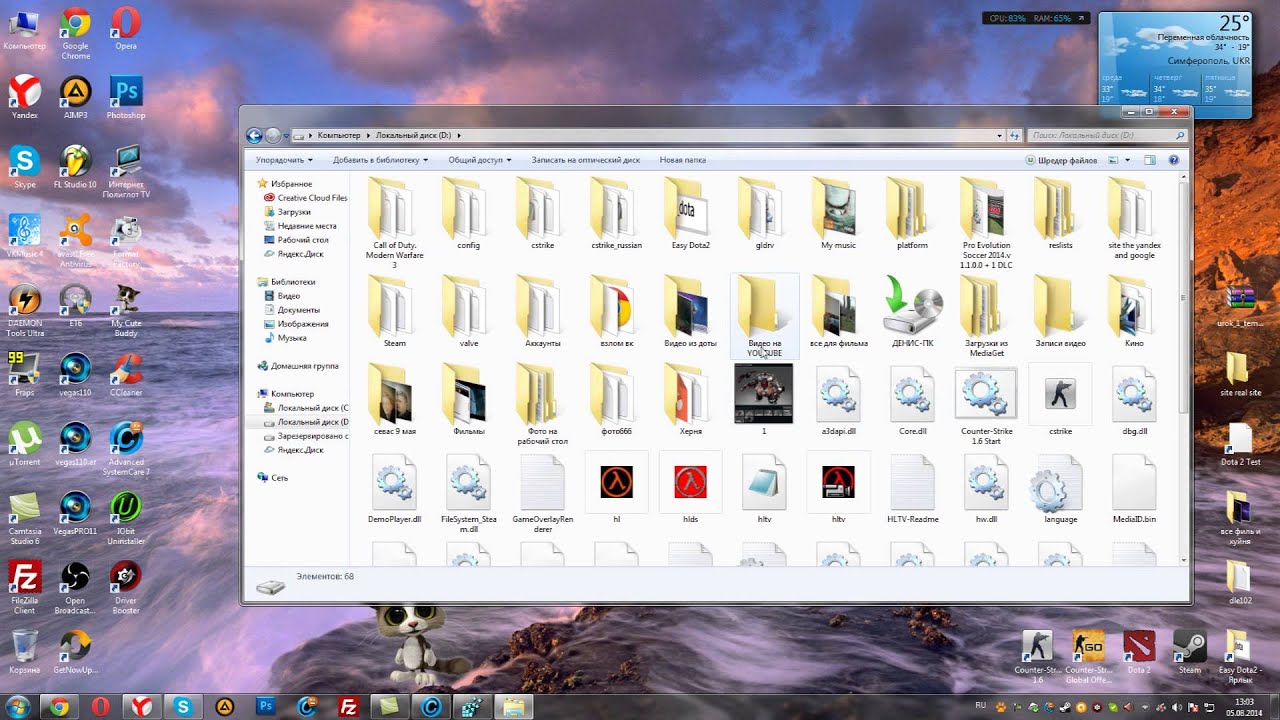The image size is (1280, 720).
Task: Open Explorer help button
Action: (1174, 160)
